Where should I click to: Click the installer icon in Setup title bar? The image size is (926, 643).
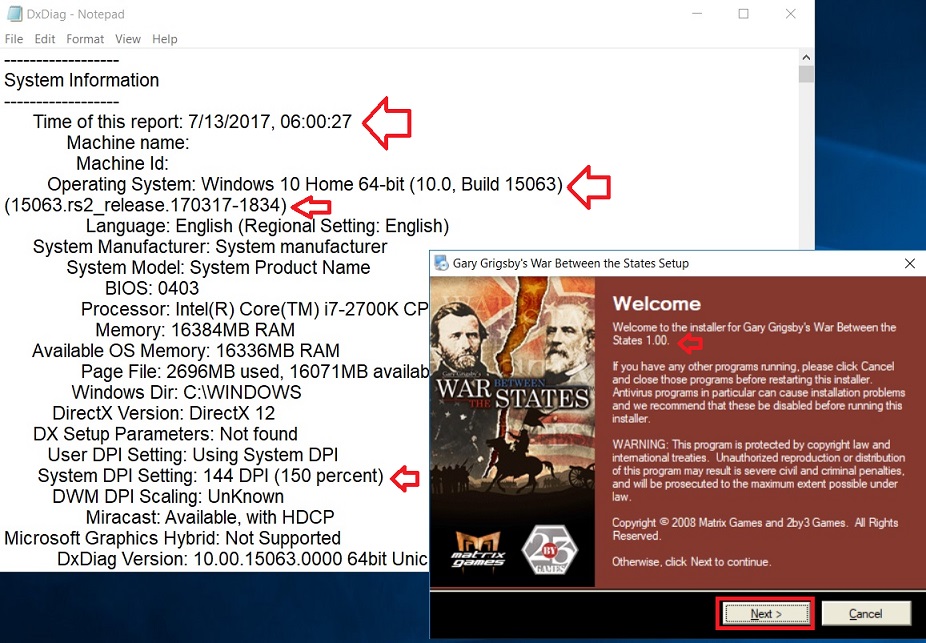441,263
